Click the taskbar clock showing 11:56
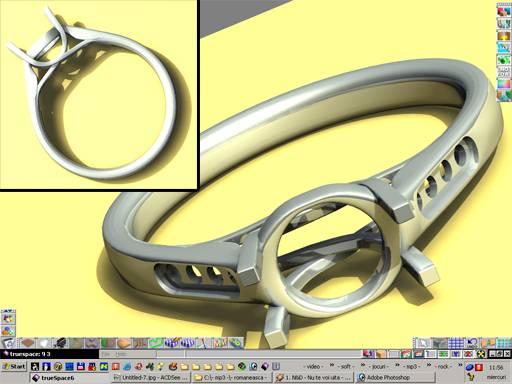Screen dimensions: 512x384 click(x=496, y=368)
